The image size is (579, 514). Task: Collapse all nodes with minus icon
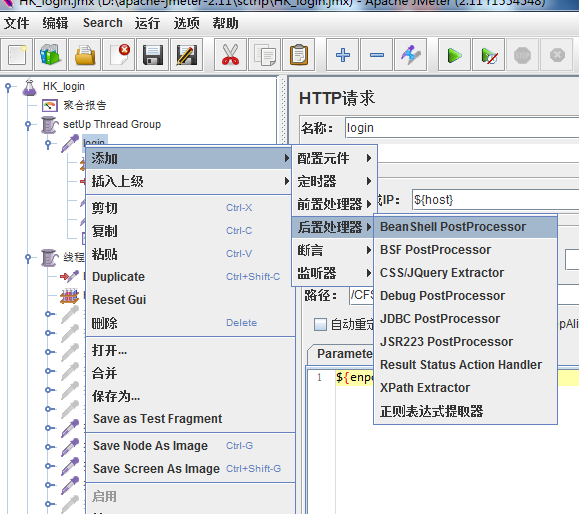(x=377, y=55)
